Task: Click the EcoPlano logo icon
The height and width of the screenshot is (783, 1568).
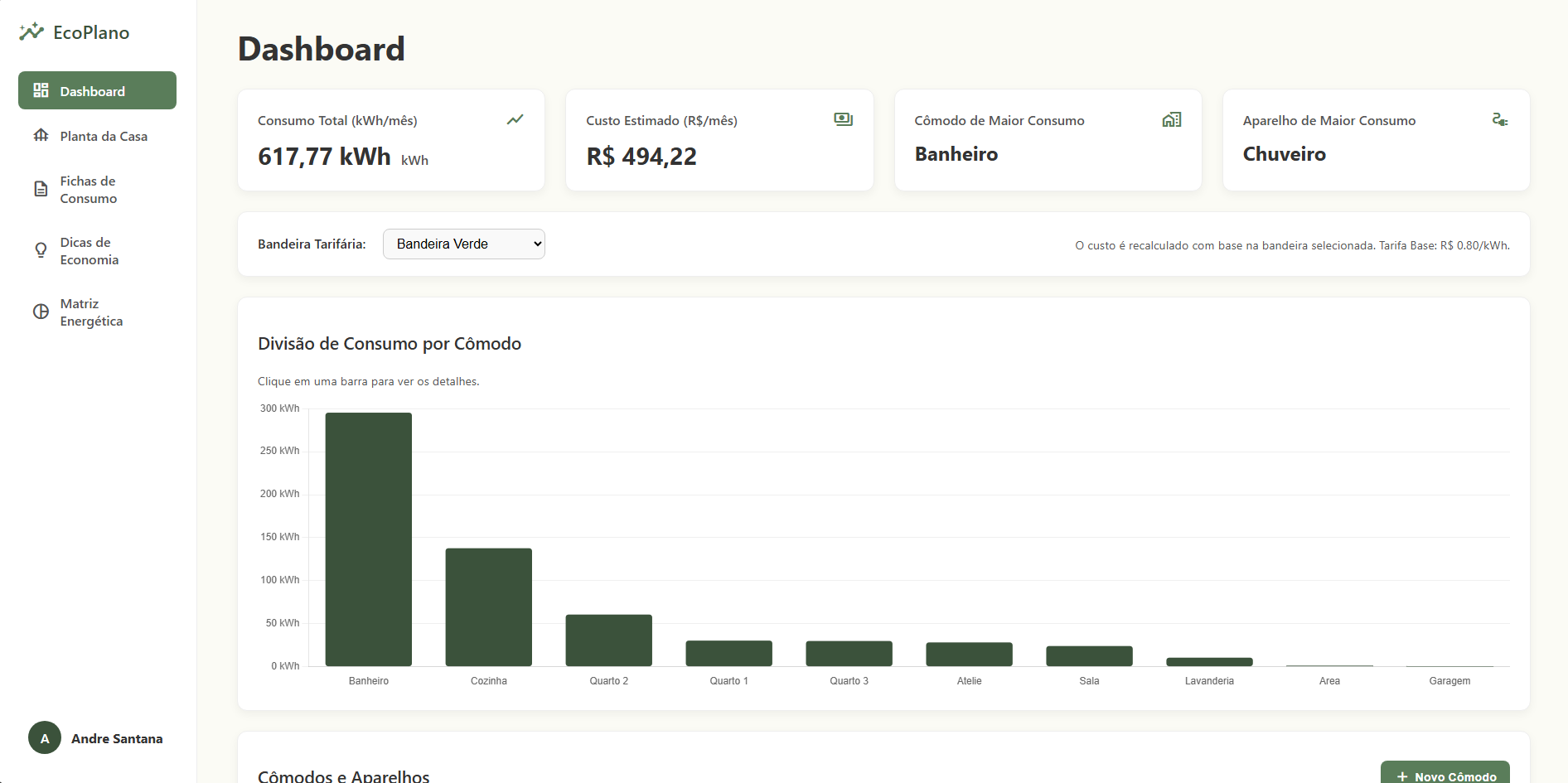Action: pos(31,31)
